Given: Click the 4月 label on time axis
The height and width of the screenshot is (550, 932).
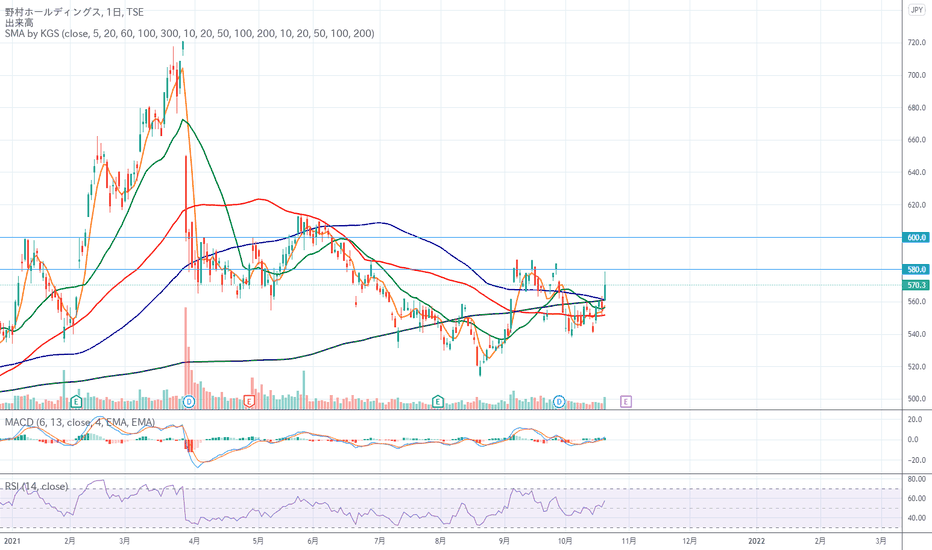Looking at the screenshot, I should click(x=194, y=541).
